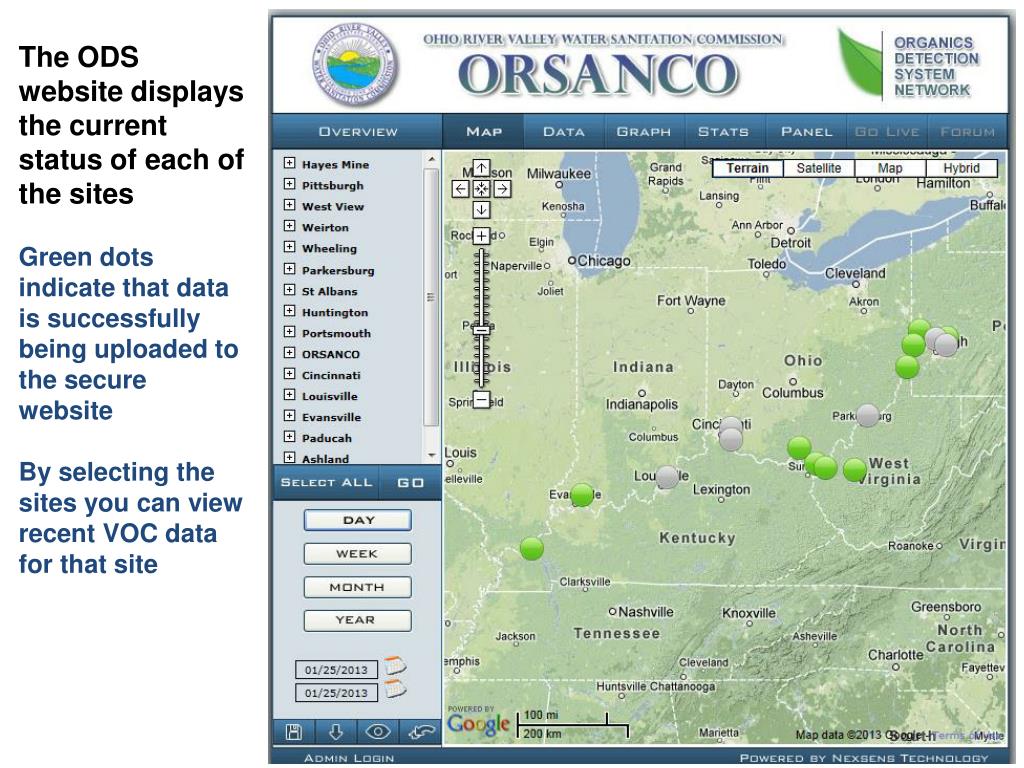This screenshot has height=768, width=1024.
Task: Expand the Portsmouth site entry
Action: [x=289, y=331]
